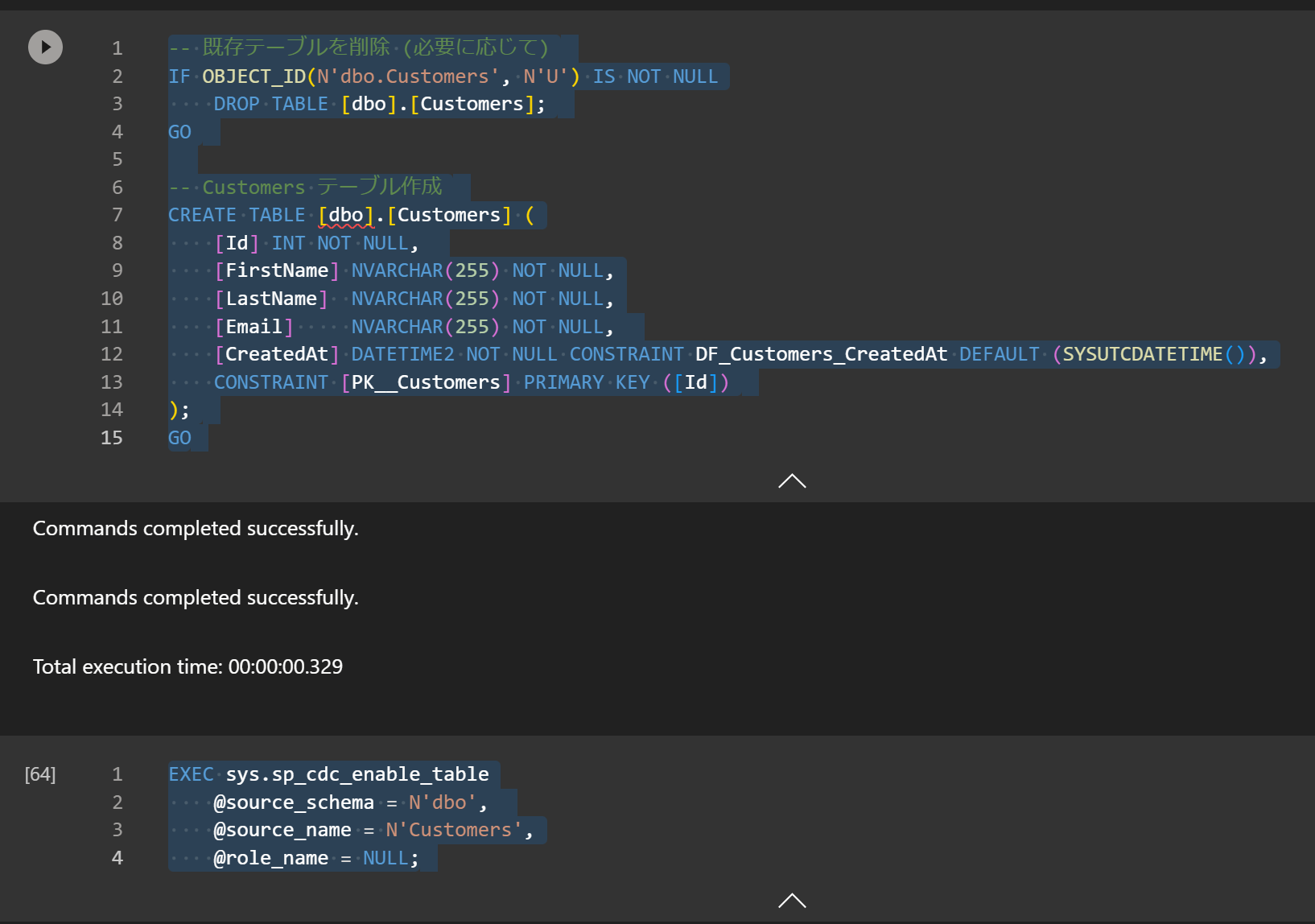Select first 'Commands completed successfully.' message
This screenshot has width=1315, height=924.
coord(196,529)
